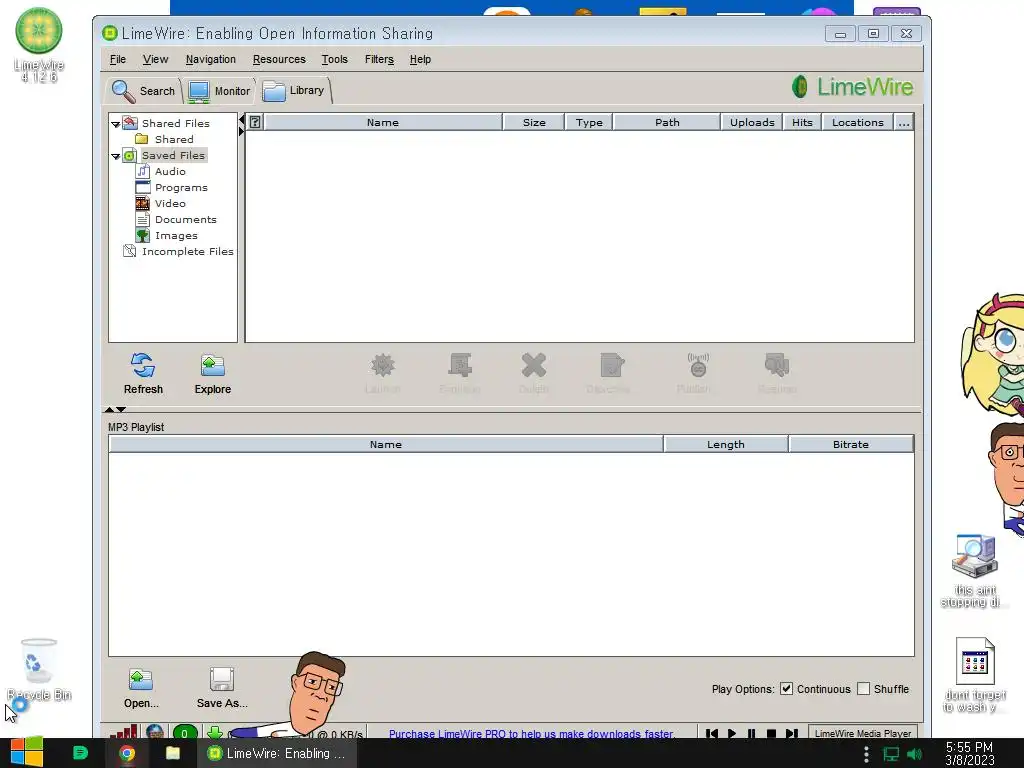Viewport: 1024px width, 768px height.
Task: Click the playlist Save As... disk icon
Action: (221, 679)
